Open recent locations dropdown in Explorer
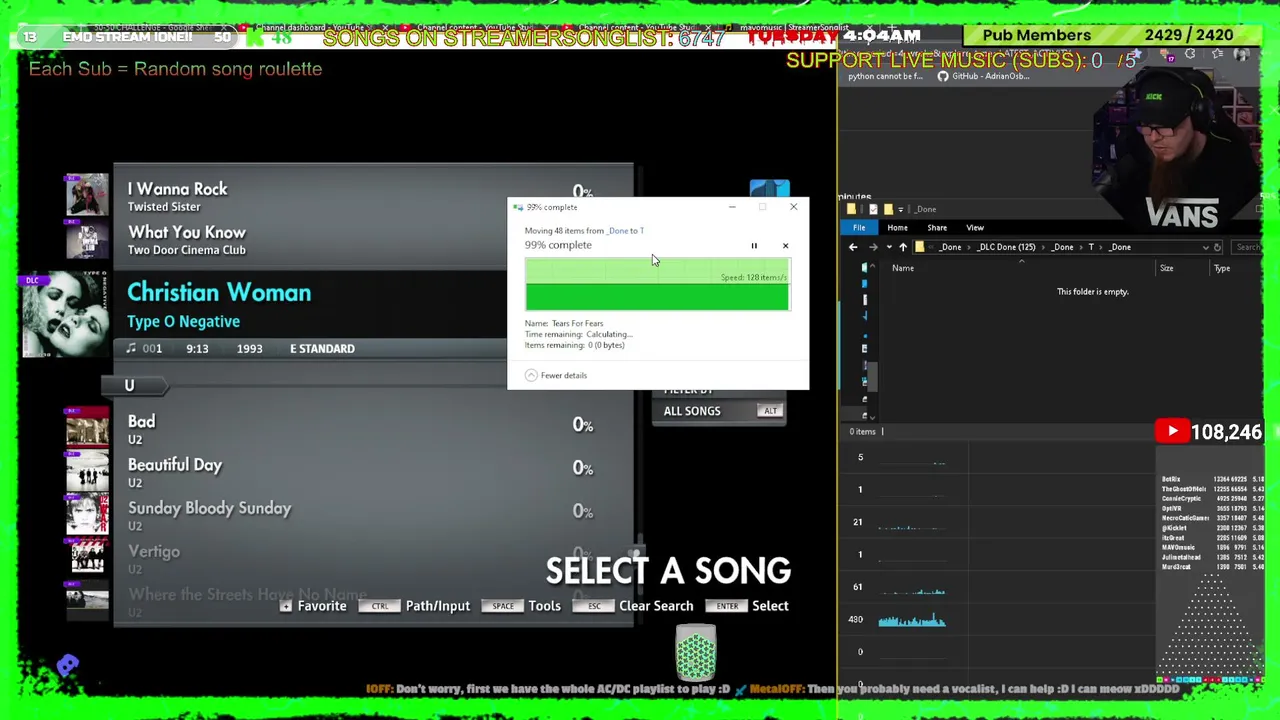Viewport: 1280px width, 720px height. [888, 247]
